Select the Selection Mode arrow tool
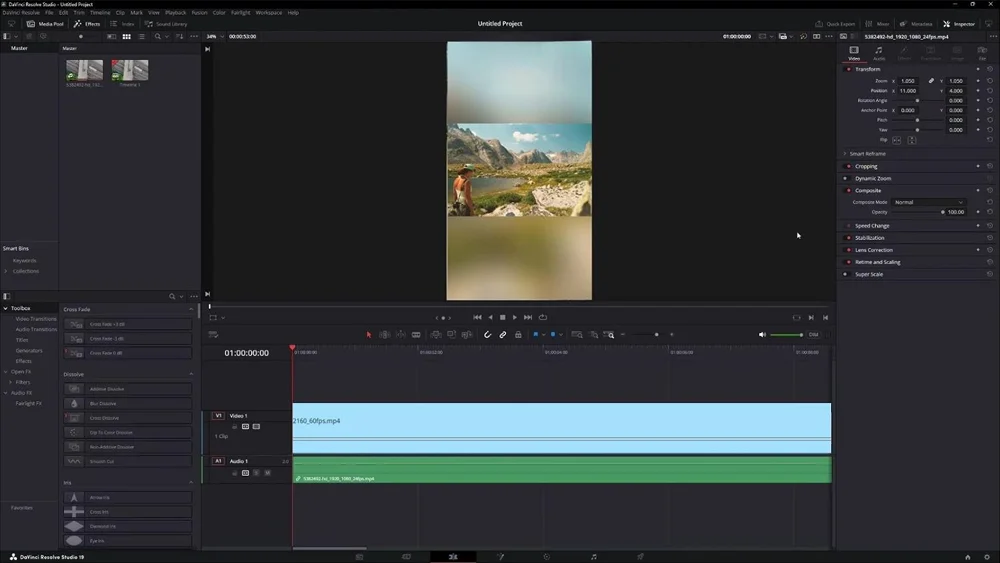This screenshot has height=563, width=1000. (369, 335)
